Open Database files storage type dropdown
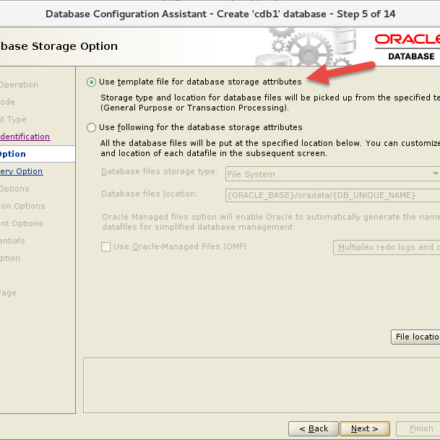Viewport: 440px width, 440px height. coord(333,174)
